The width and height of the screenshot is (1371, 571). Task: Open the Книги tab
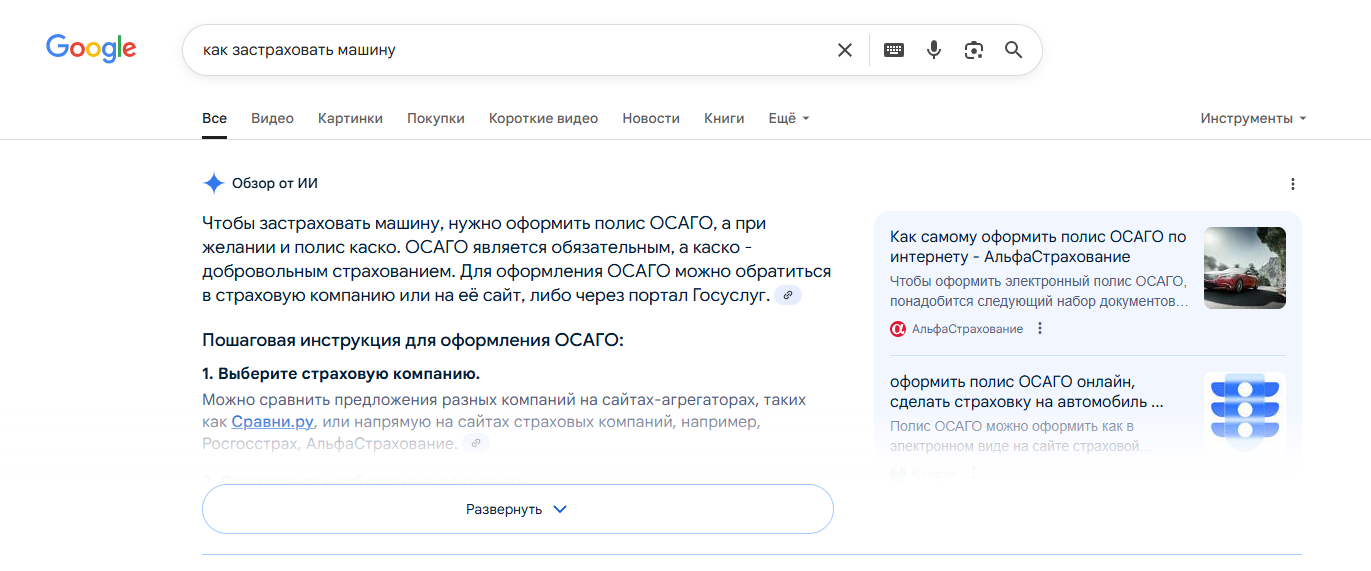coord(724,118)
